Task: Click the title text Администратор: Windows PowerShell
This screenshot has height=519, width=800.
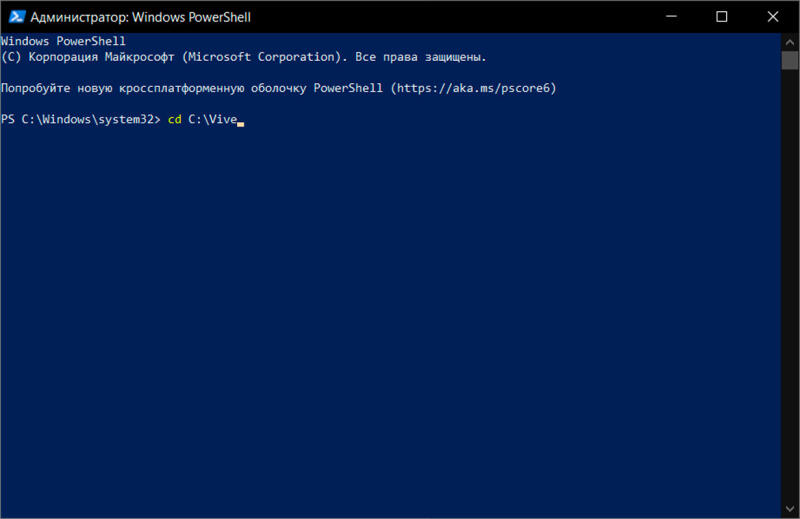Action: pyautogui.click(x=140, y=17)
